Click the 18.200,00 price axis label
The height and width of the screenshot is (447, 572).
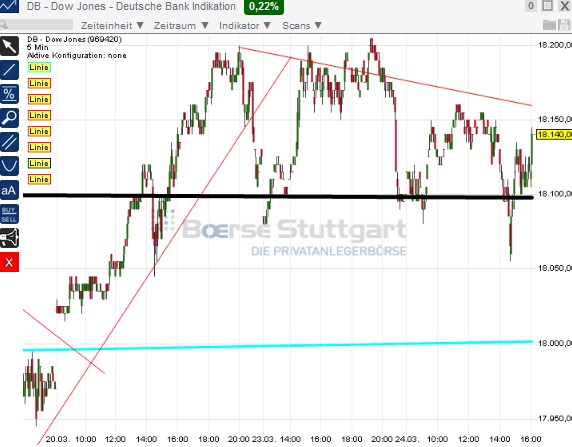pyautogui.click(x=555, y=45)
